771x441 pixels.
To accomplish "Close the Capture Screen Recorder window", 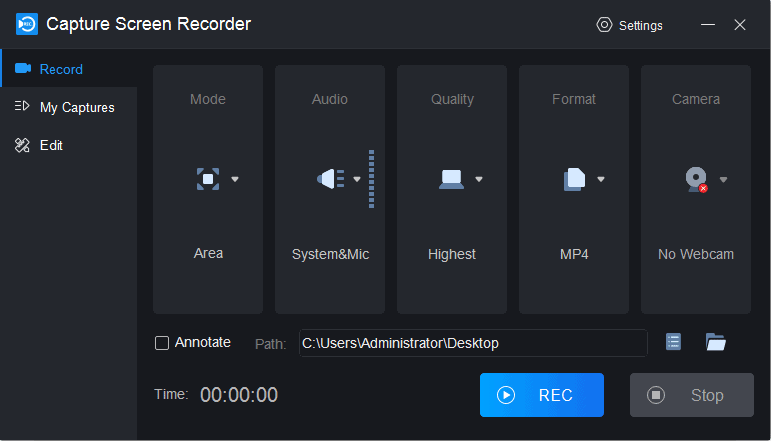I will [740, 25].
